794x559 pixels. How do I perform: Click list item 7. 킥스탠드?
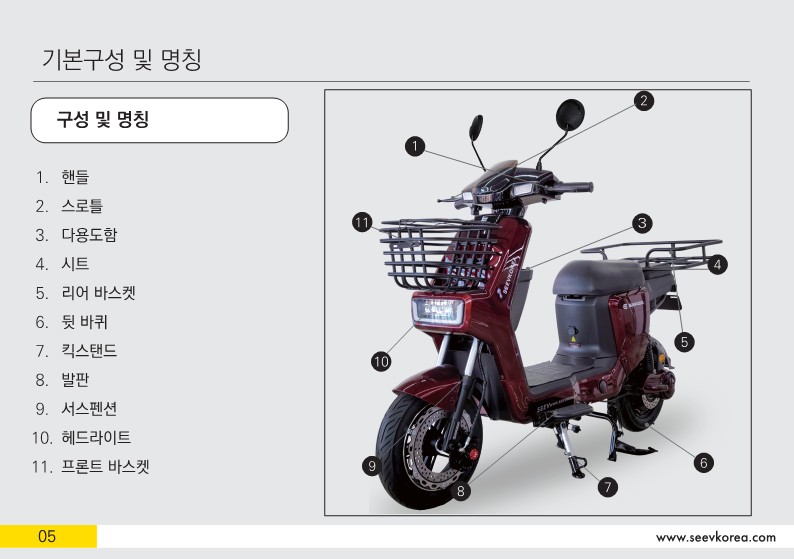click(x=76, y=350)
